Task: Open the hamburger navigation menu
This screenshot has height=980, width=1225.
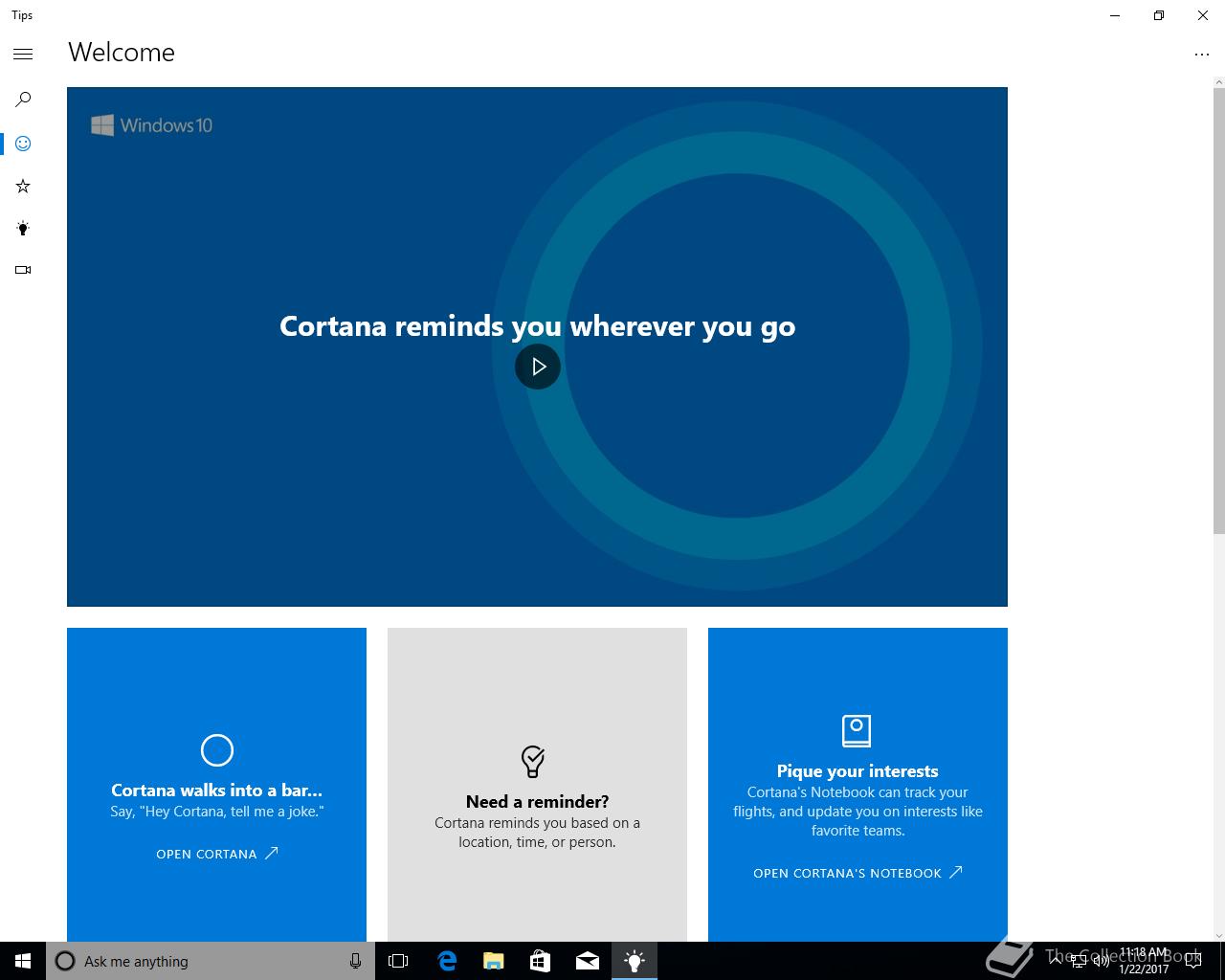Action: (x=23, y=55)
